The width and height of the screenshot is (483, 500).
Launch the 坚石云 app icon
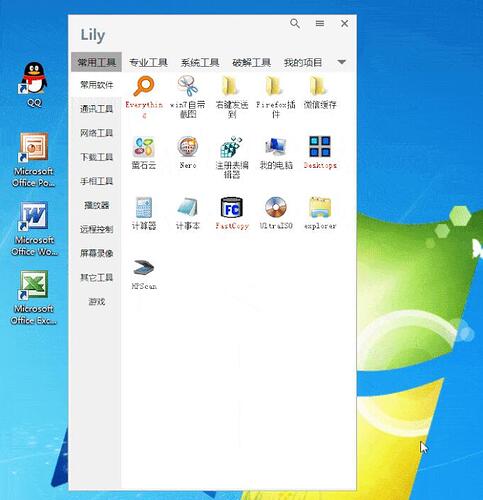coord(144,147)
